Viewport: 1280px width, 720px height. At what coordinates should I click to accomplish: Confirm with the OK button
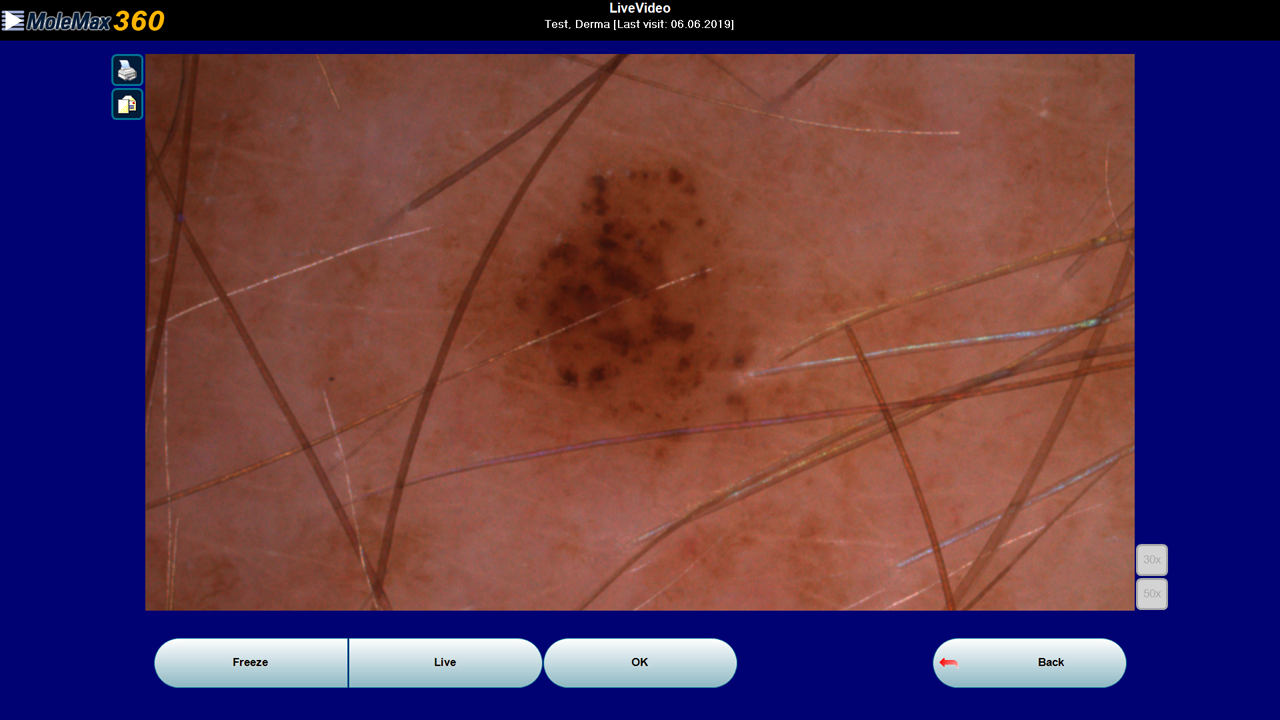tap(640, 663)
